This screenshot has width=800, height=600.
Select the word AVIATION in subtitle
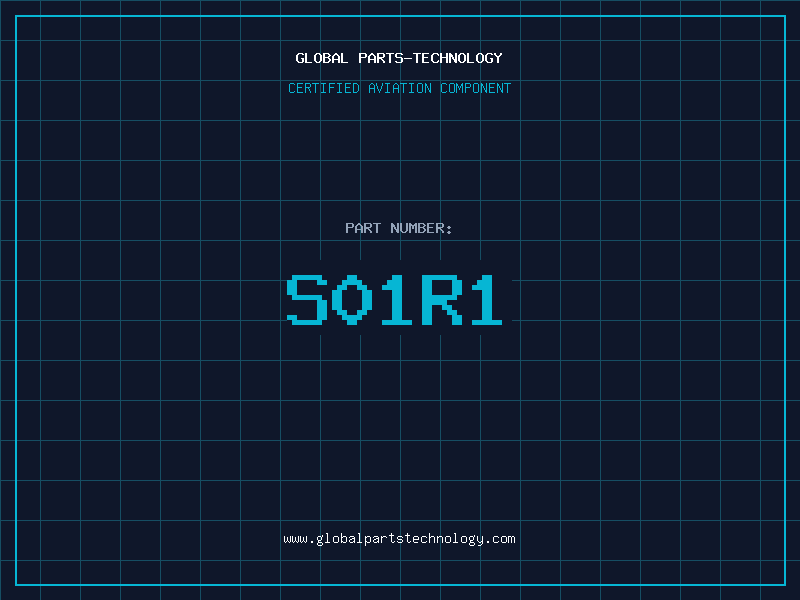click(x=400, y=88)
